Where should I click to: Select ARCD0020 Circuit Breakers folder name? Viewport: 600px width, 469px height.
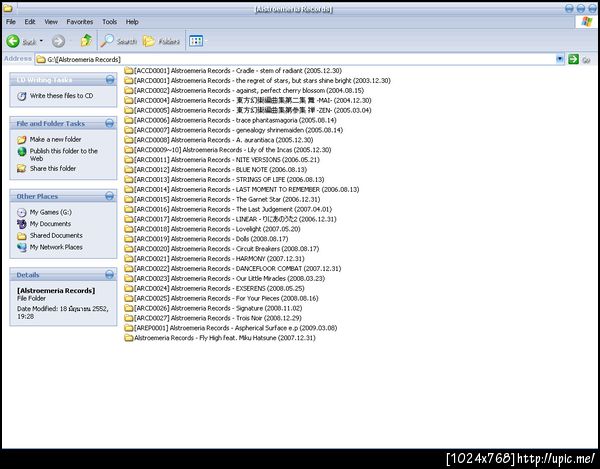click(227, 249)
